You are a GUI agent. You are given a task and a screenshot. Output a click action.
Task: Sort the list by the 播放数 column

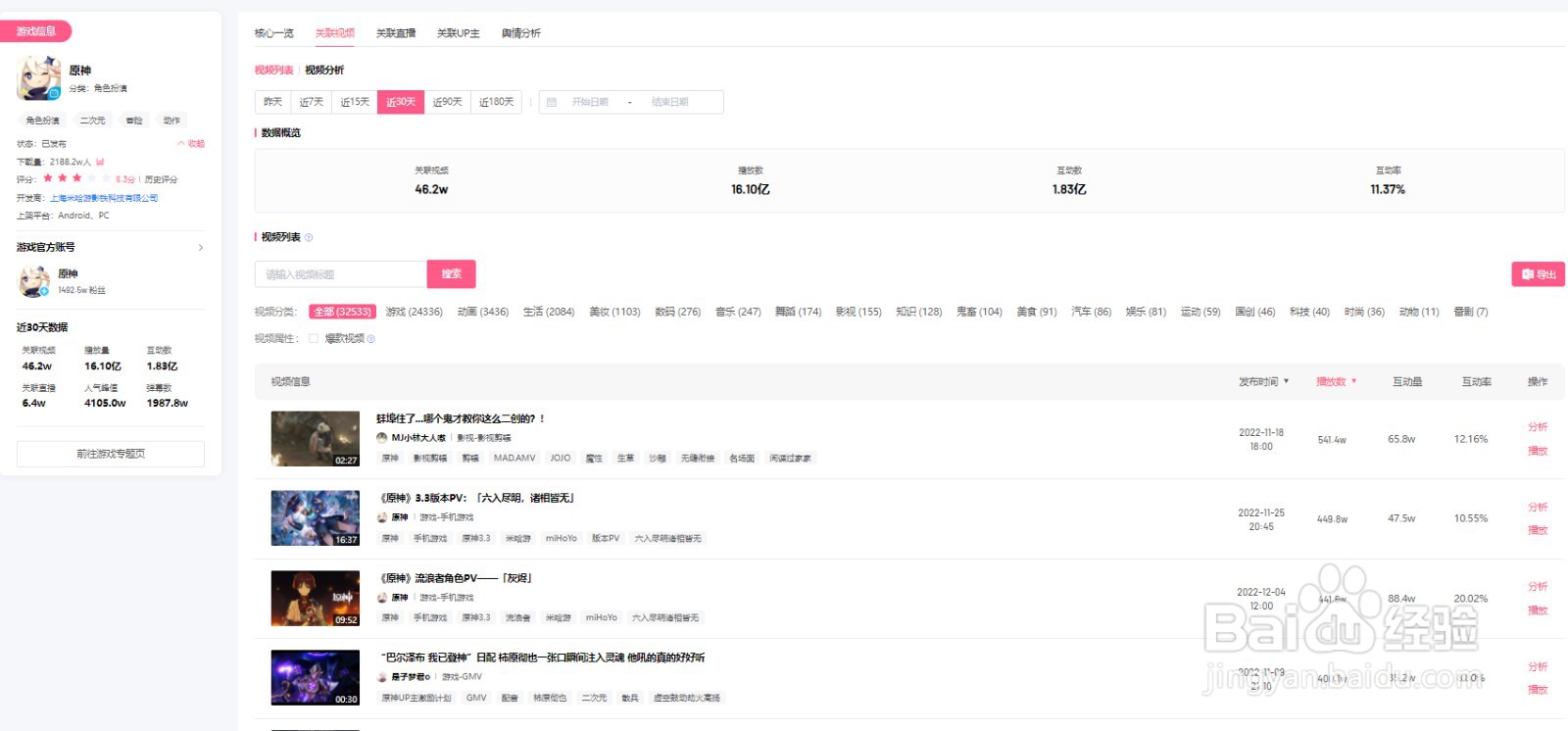click(1336, 382)
